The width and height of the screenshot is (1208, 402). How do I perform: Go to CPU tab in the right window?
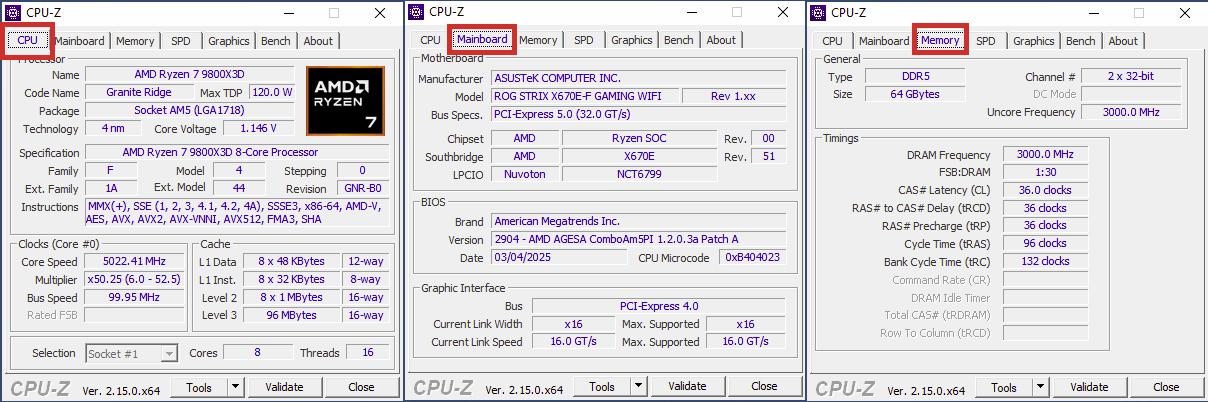(x=832, y=41)
